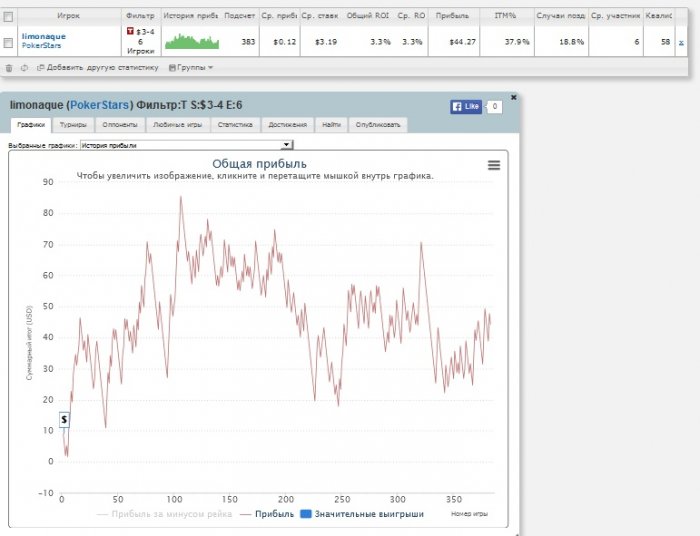
Task: Click the refresh icon below the table
Action: (x=24, y=67)
